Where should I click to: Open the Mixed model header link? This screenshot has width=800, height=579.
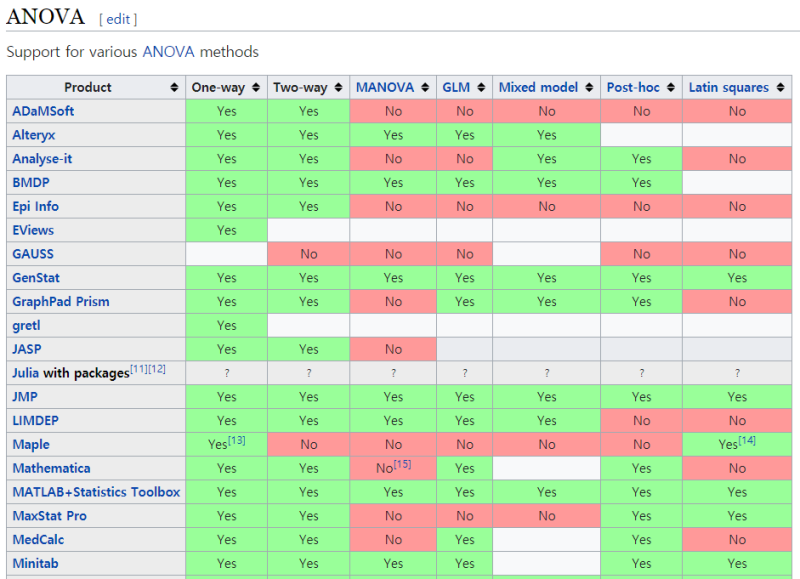pyautogui.click(x=538, y=88)
